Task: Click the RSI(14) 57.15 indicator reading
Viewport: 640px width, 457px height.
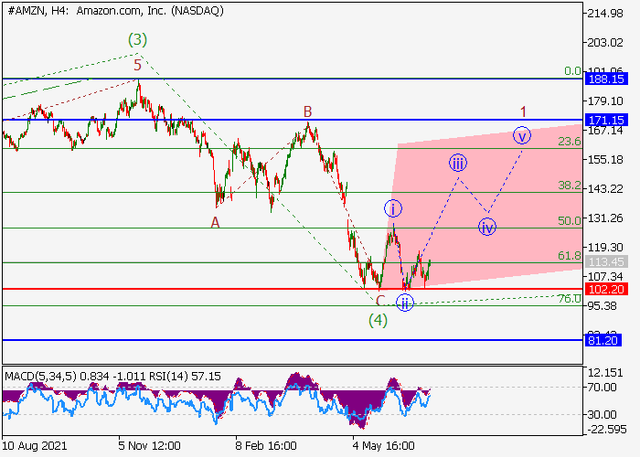Action: click(185, 376)
